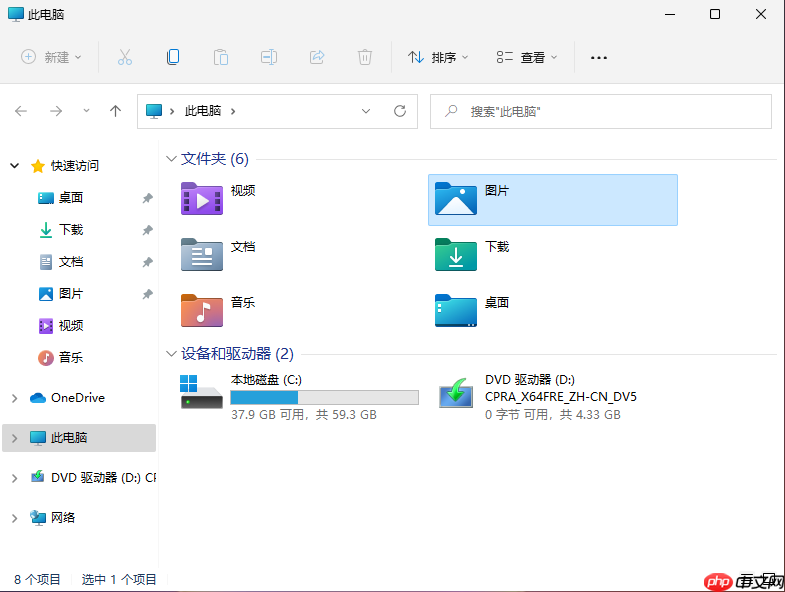785x592 pixels.
Task: Collapse the 设备和驱动器 (2) group
Action: tap(171, 354)
